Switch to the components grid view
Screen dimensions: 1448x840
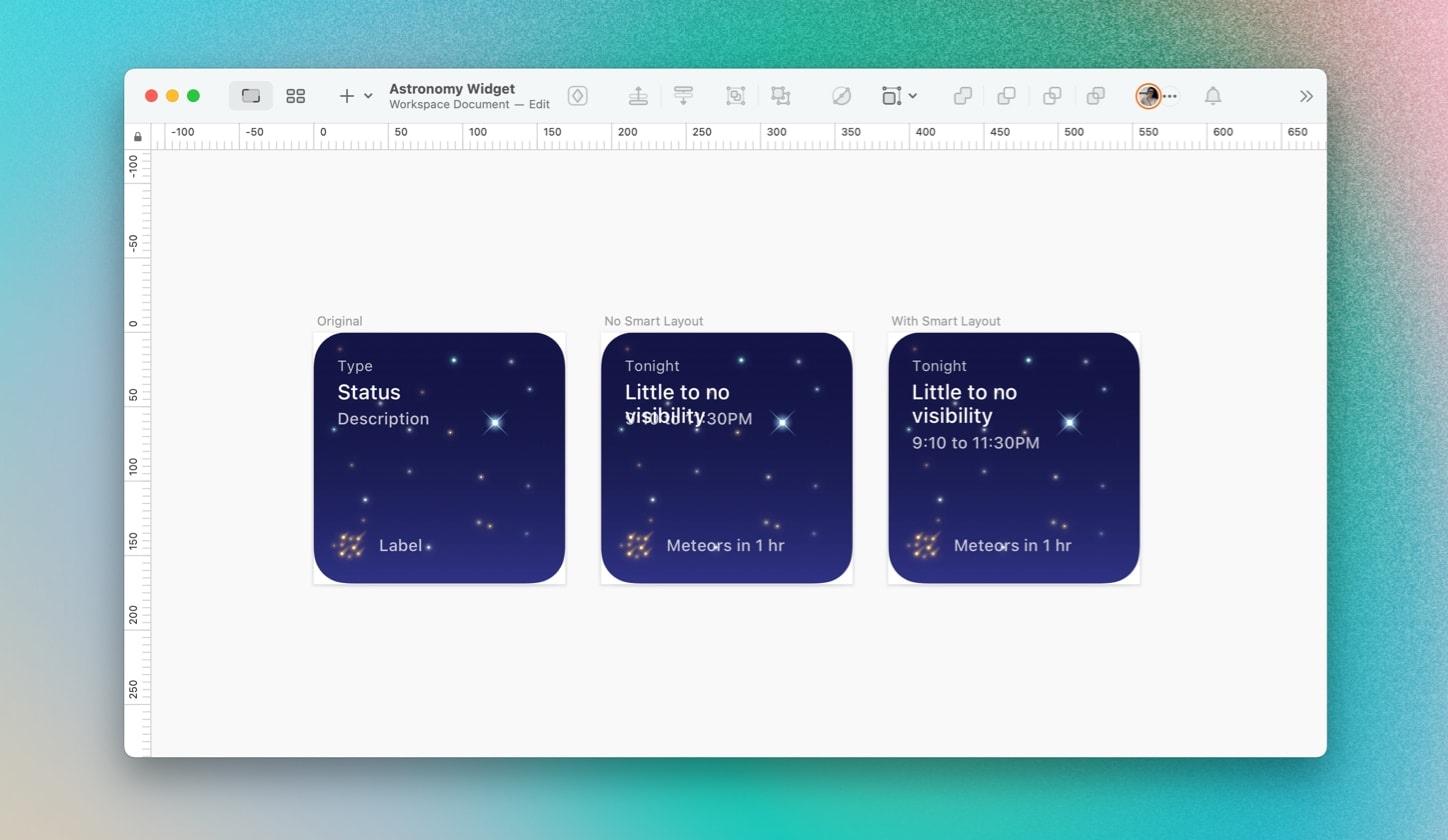[295, 96]
